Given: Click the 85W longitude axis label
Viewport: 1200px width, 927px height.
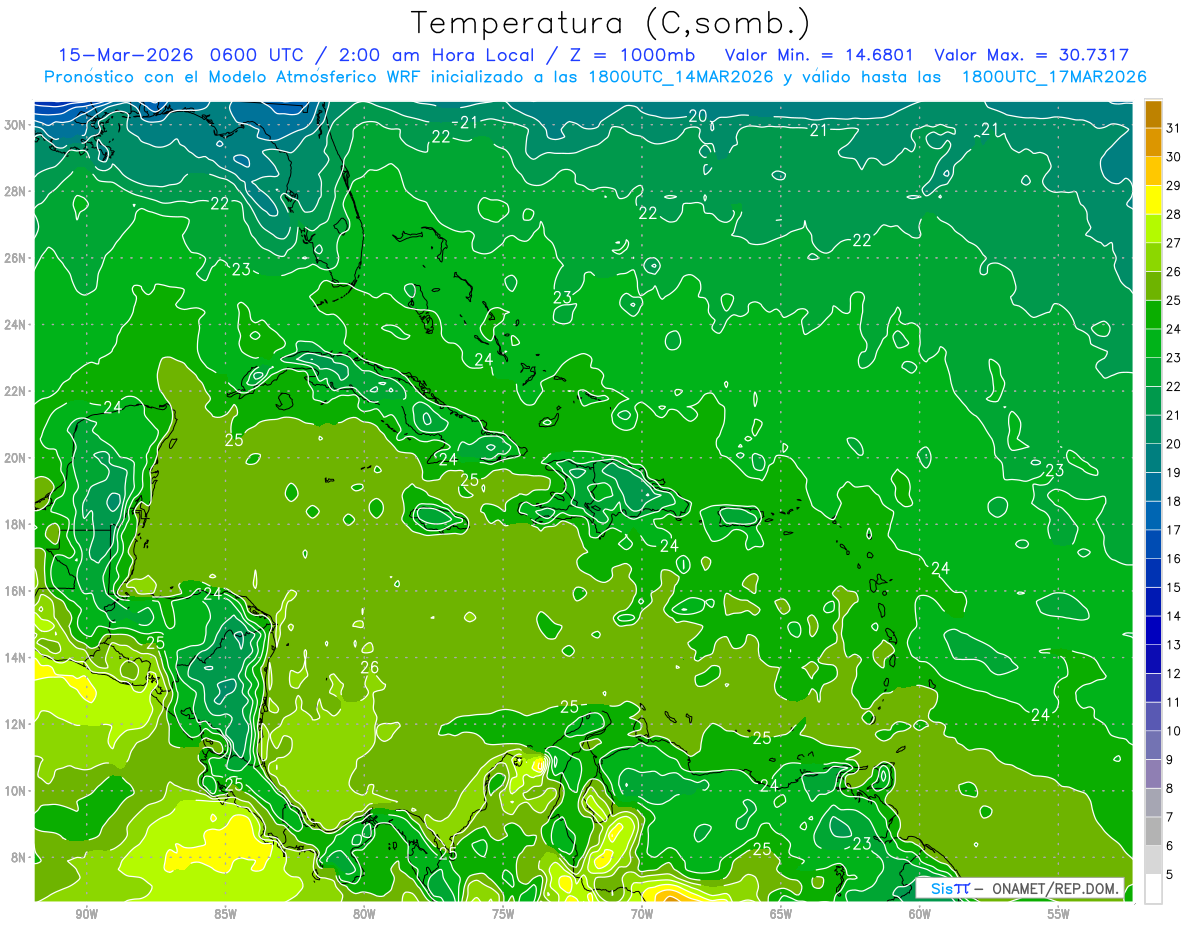Looking at the screenshot, I should coord(225,914).
